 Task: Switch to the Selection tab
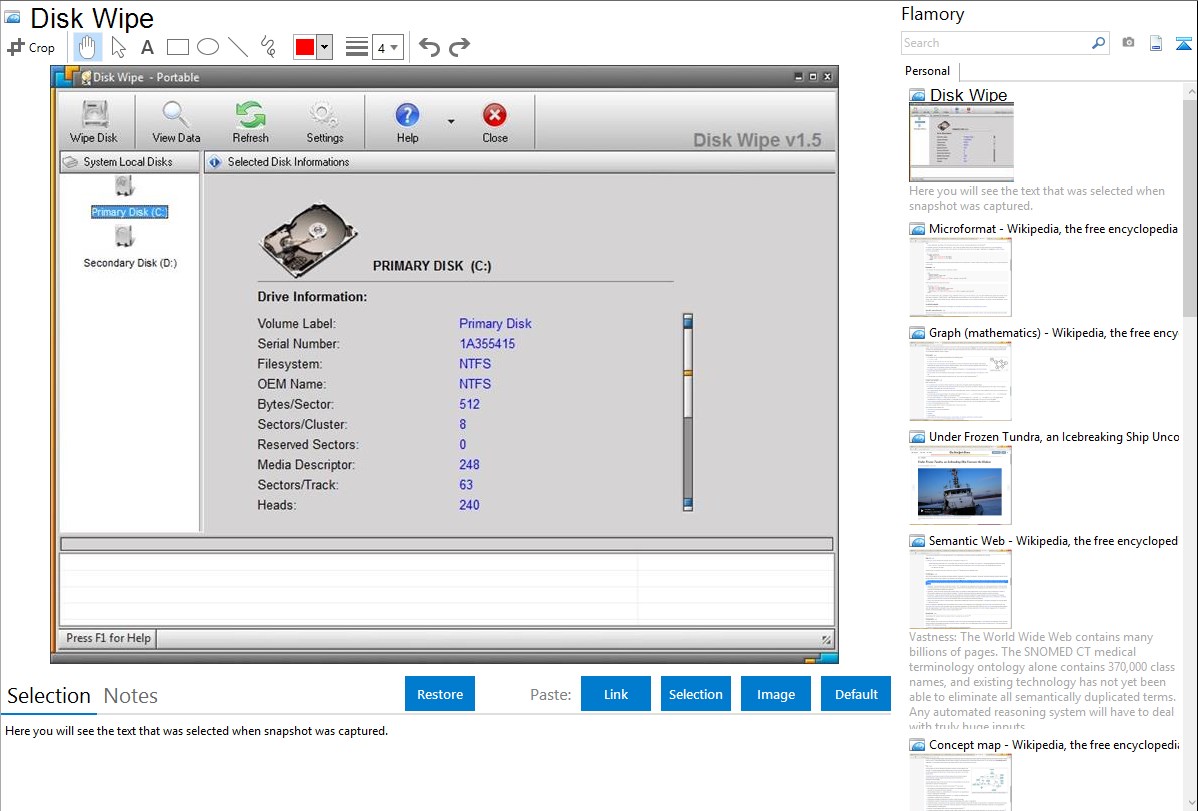coord(49,696)
